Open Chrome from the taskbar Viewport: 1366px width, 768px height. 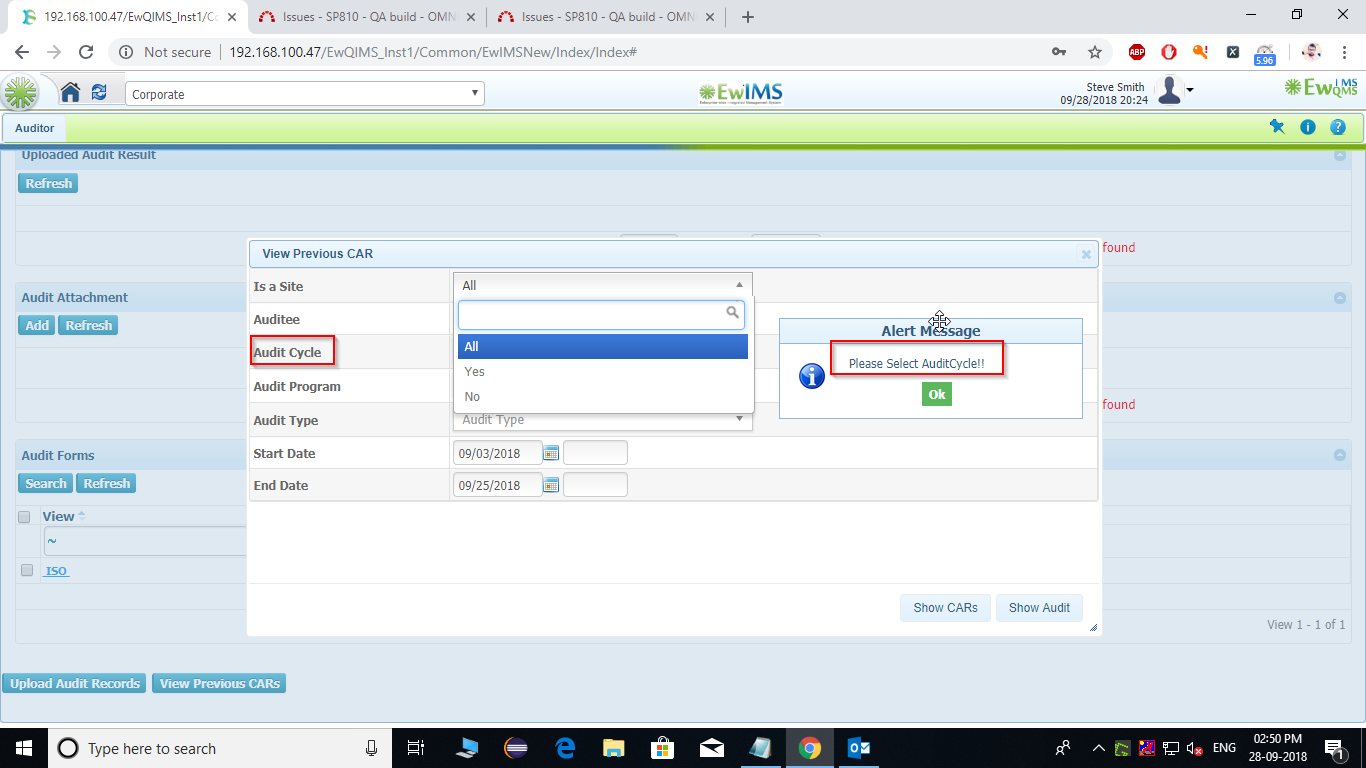coord(809,748)
